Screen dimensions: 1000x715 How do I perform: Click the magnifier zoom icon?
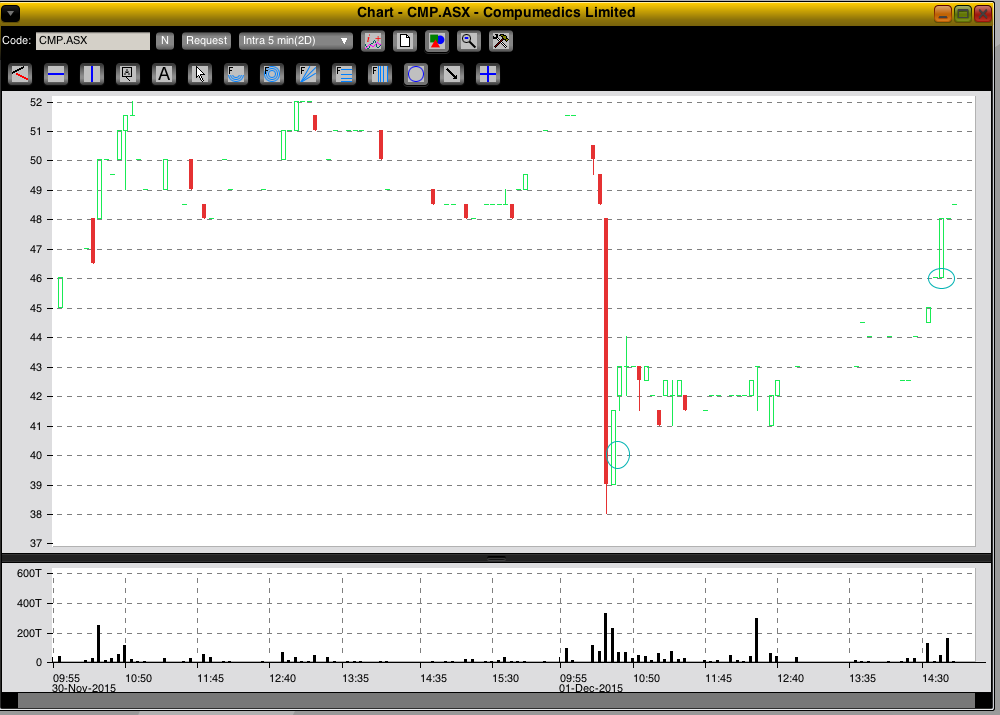[x=469, y=41]
